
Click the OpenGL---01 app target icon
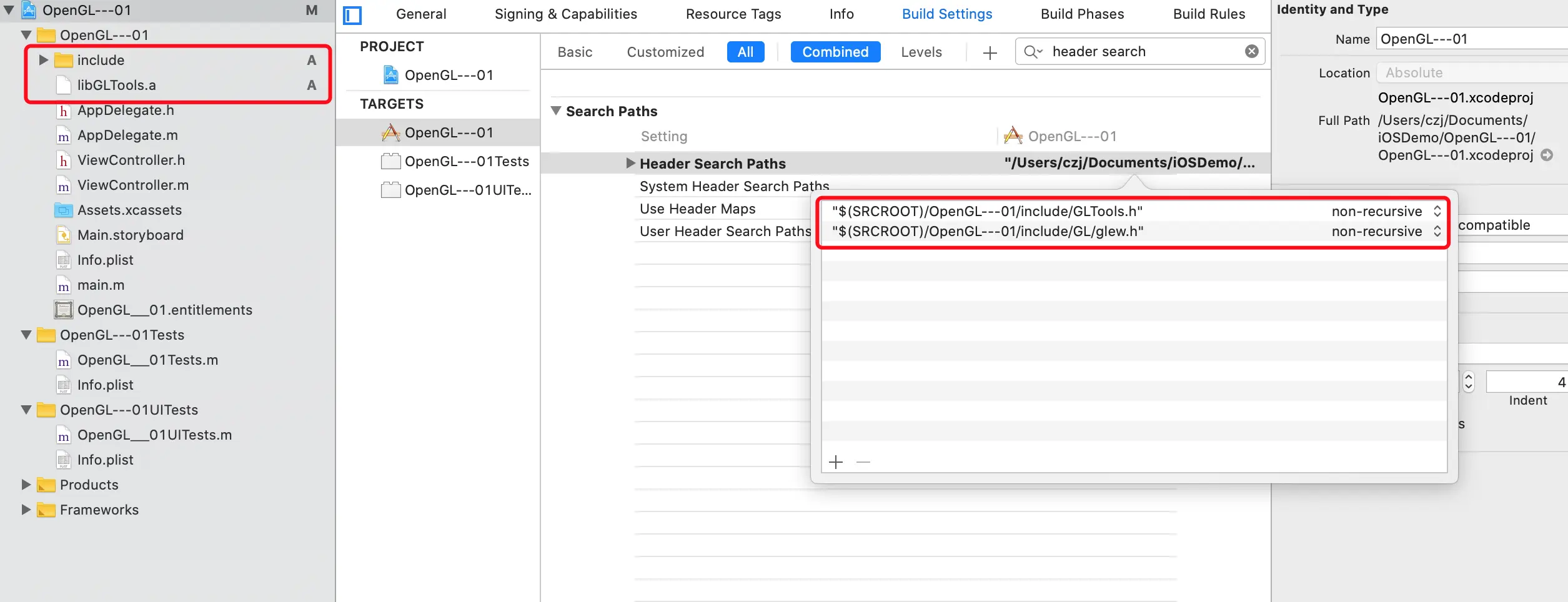coord(391,132)
